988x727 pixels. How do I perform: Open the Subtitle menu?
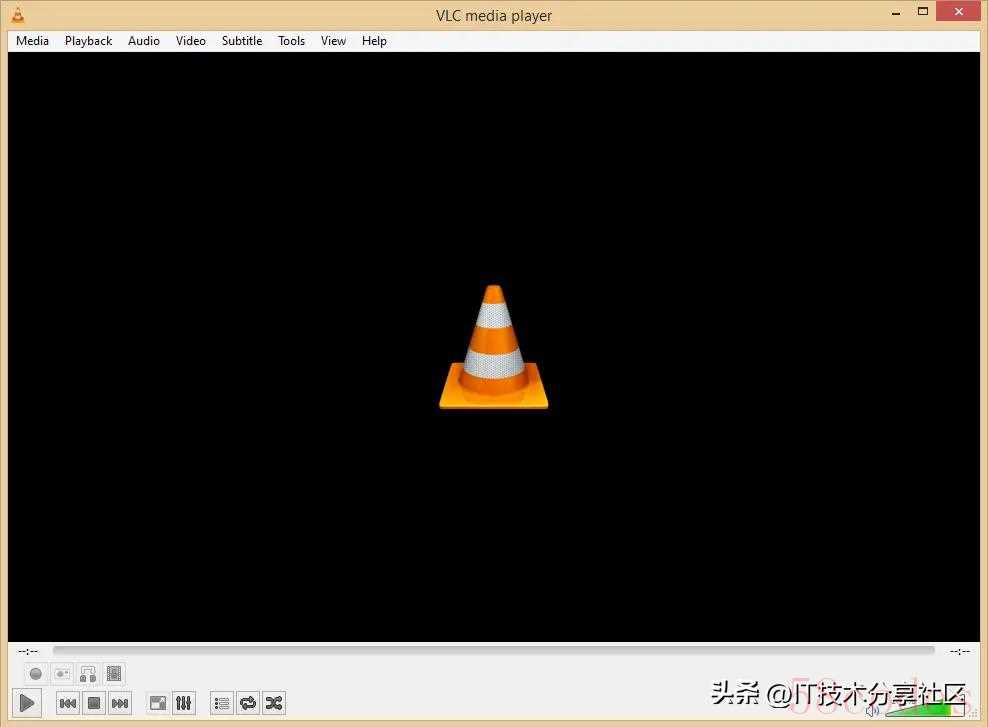[242, 41]
